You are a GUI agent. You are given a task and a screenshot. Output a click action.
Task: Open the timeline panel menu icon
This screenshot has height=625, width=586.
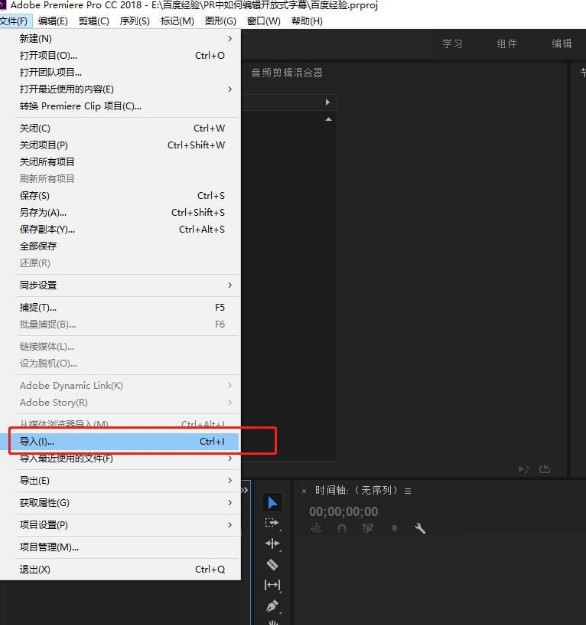coord(407,491)
